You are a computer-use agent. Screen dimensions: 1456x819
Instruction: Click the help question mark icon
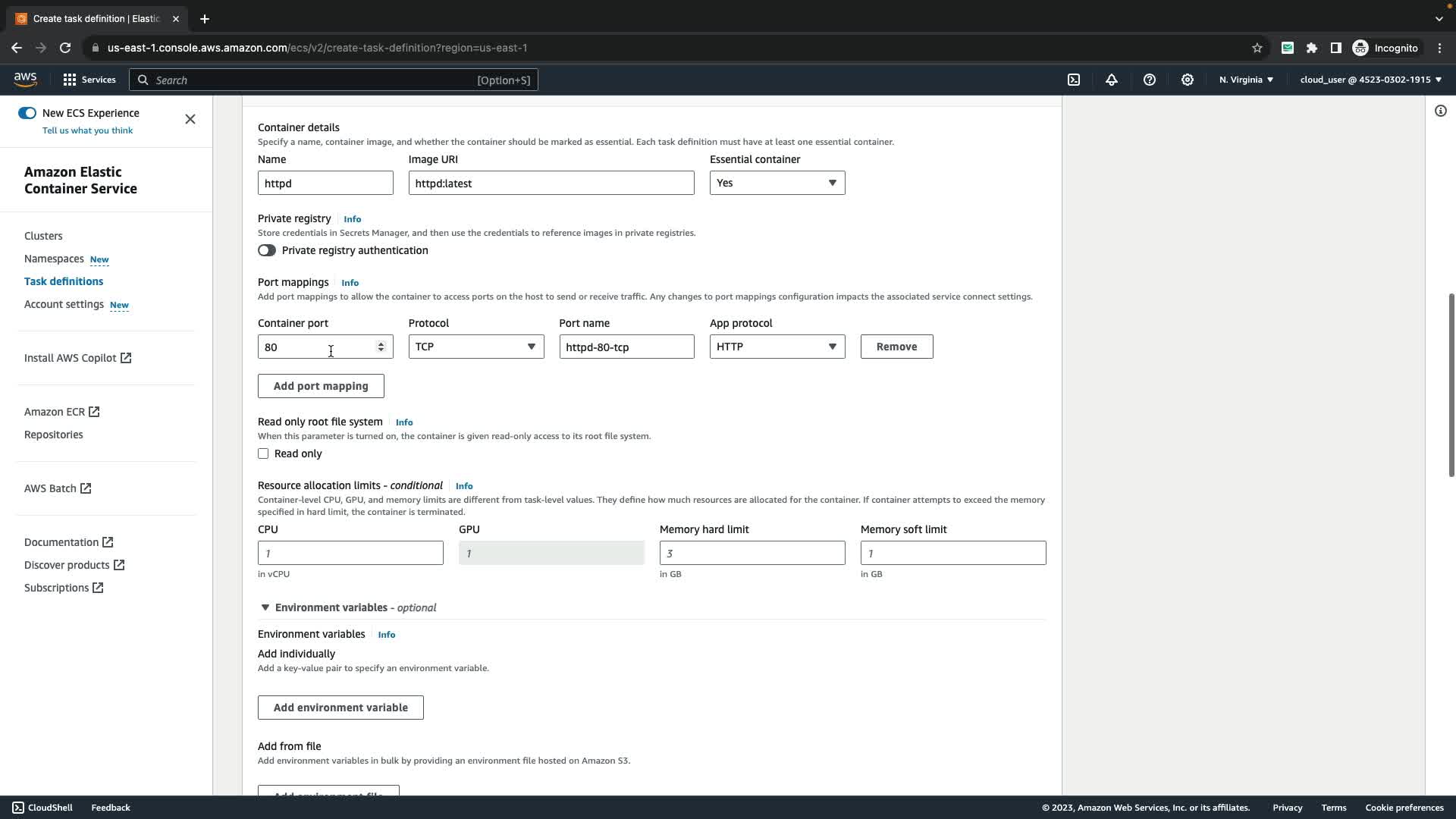click(1150, 80)
